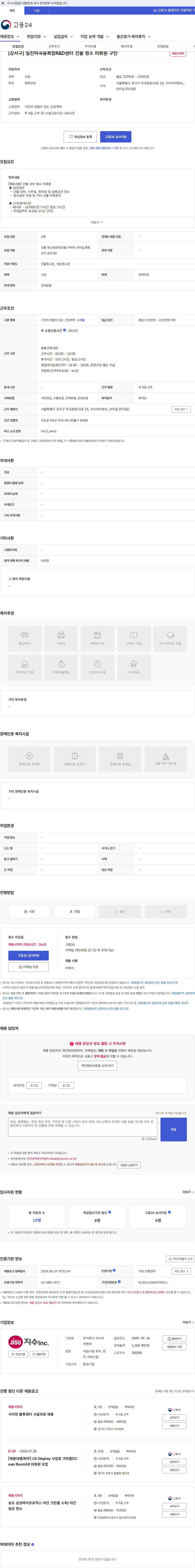
Task: Click the 서류 selection step box
Action: 29,912
